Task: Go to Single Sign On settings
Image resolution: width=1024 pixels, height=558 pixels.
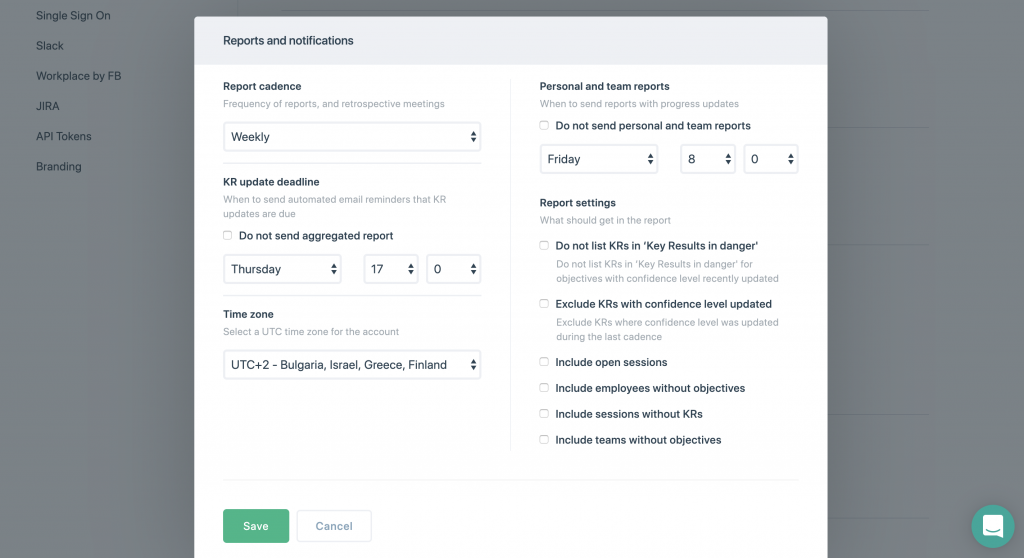Action: click(73, 16)
